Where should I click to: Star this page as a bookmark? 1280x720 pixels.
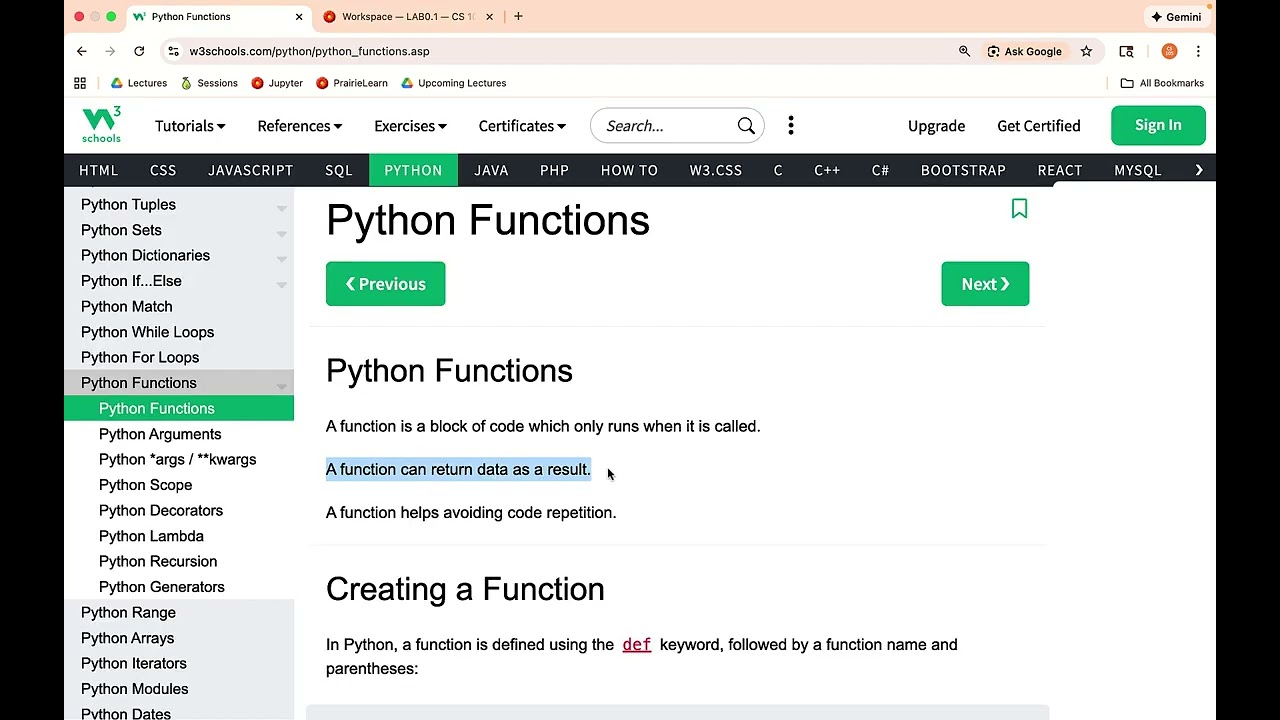tap(1086, 51)
